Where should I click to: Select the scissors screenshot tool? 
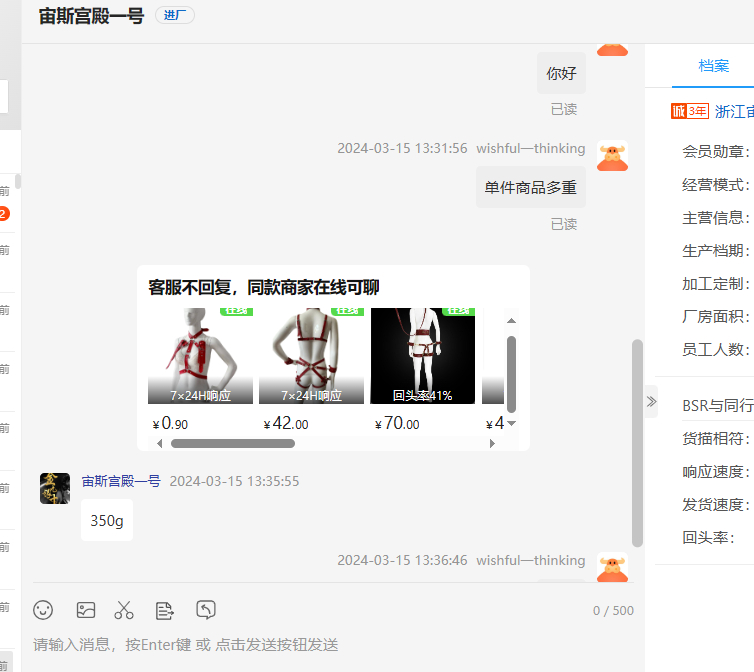124,609
